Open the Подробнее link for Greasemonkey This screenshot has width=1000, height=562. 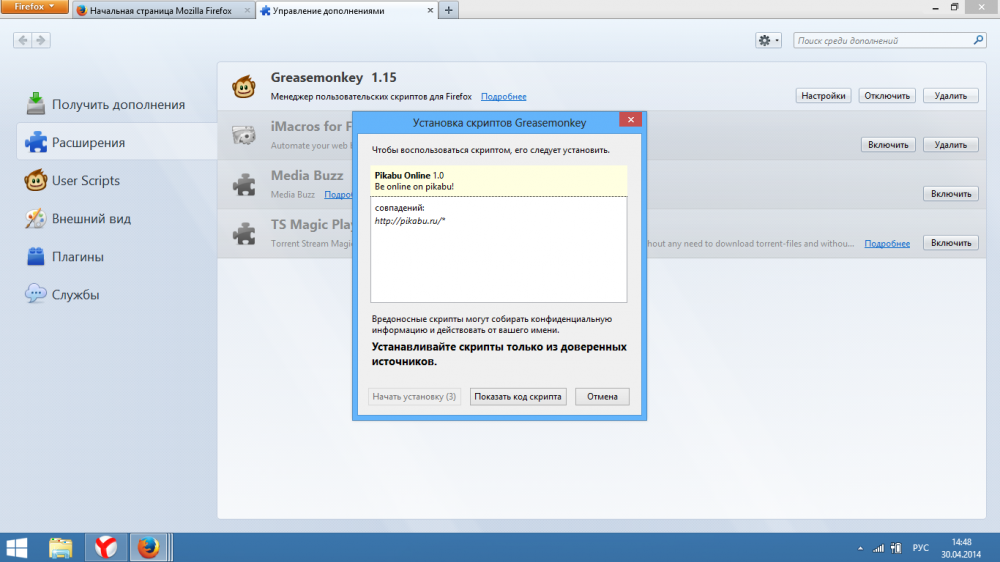click(503, 96)
